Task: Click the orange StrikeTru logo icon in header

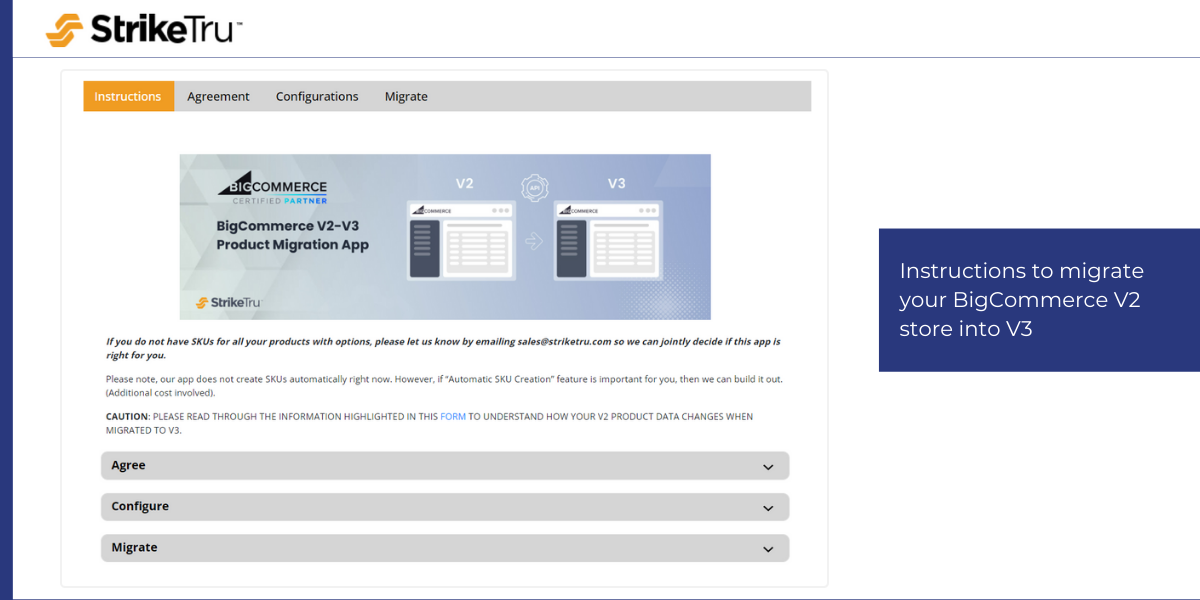Action: point(65,29)
